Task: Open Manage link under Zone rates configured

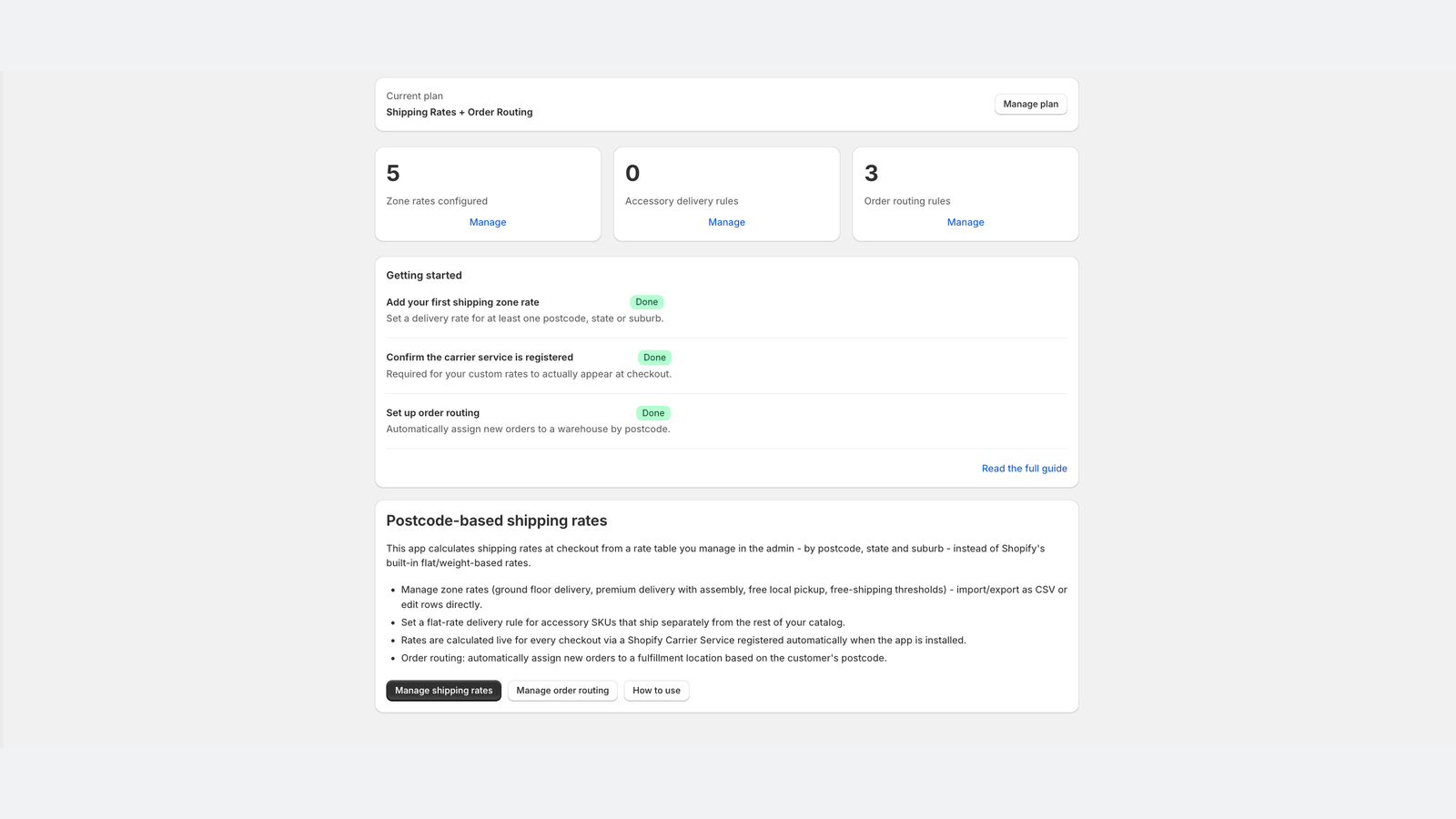Action: pyautogui.click(x=488, y=222)
